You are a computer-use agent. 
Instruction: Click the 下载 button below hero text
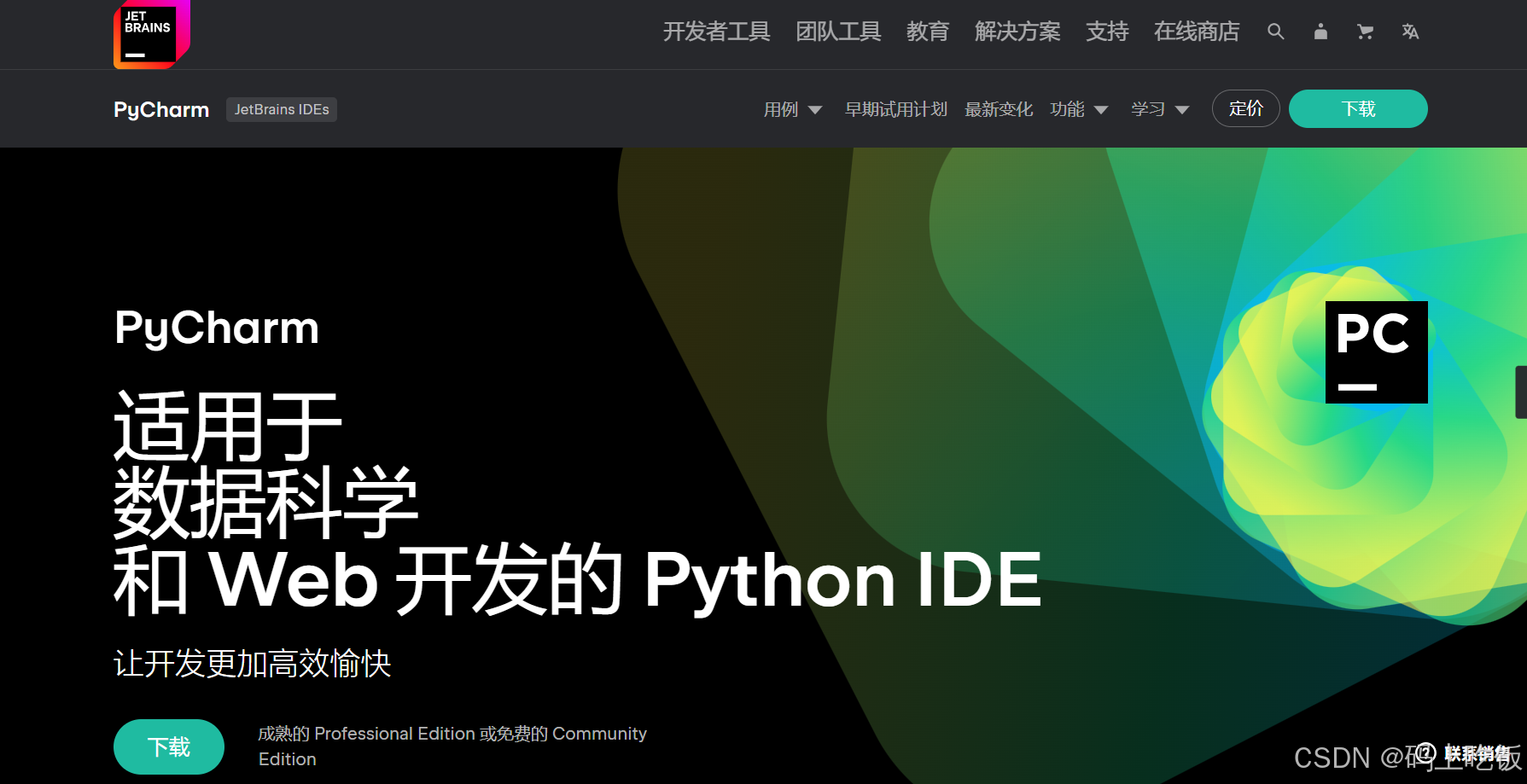pyautogui.click(x=169, y=746)
